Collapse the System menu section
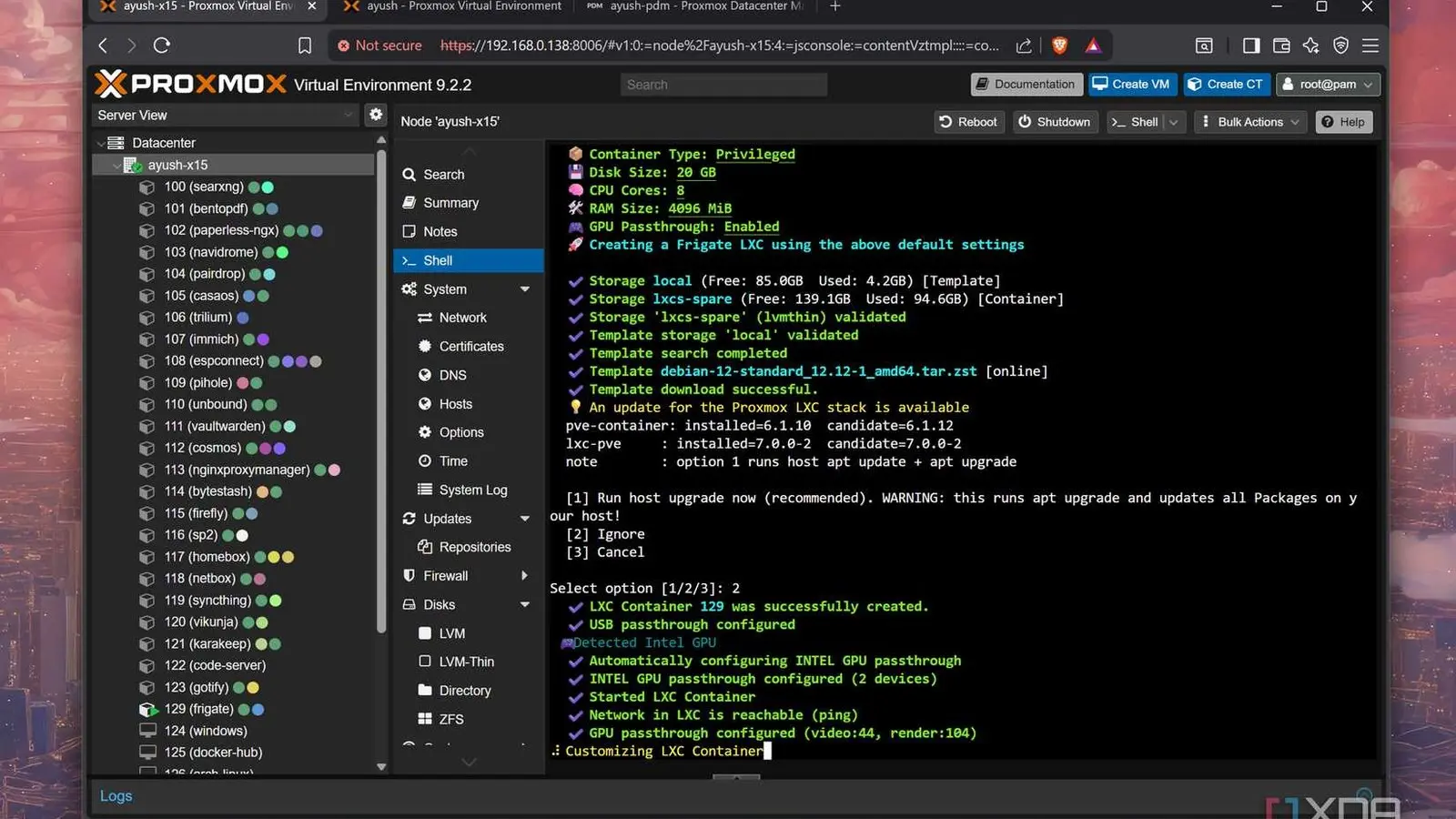The height and width of the screenshot is (819, 1456). (525, 289)
